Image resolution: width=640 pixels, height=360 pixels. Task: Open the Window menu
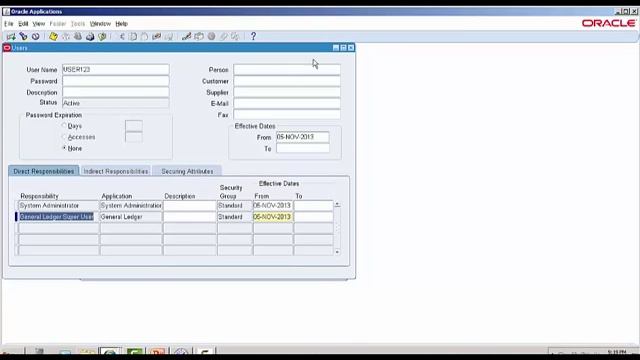pos(100,24)
